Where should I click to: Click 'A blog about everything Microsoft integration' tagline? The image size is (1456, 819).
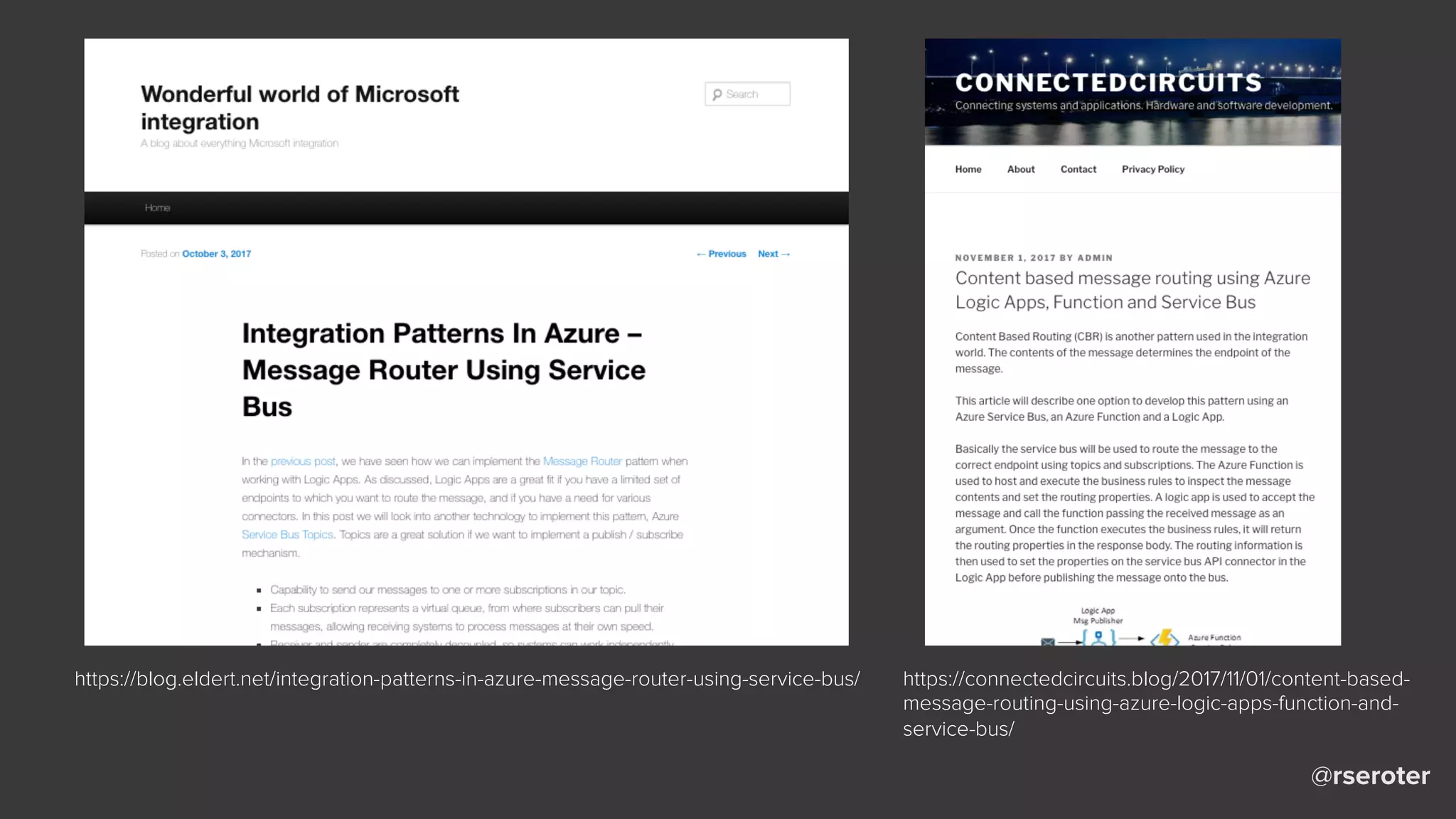[x=240, y=144]
